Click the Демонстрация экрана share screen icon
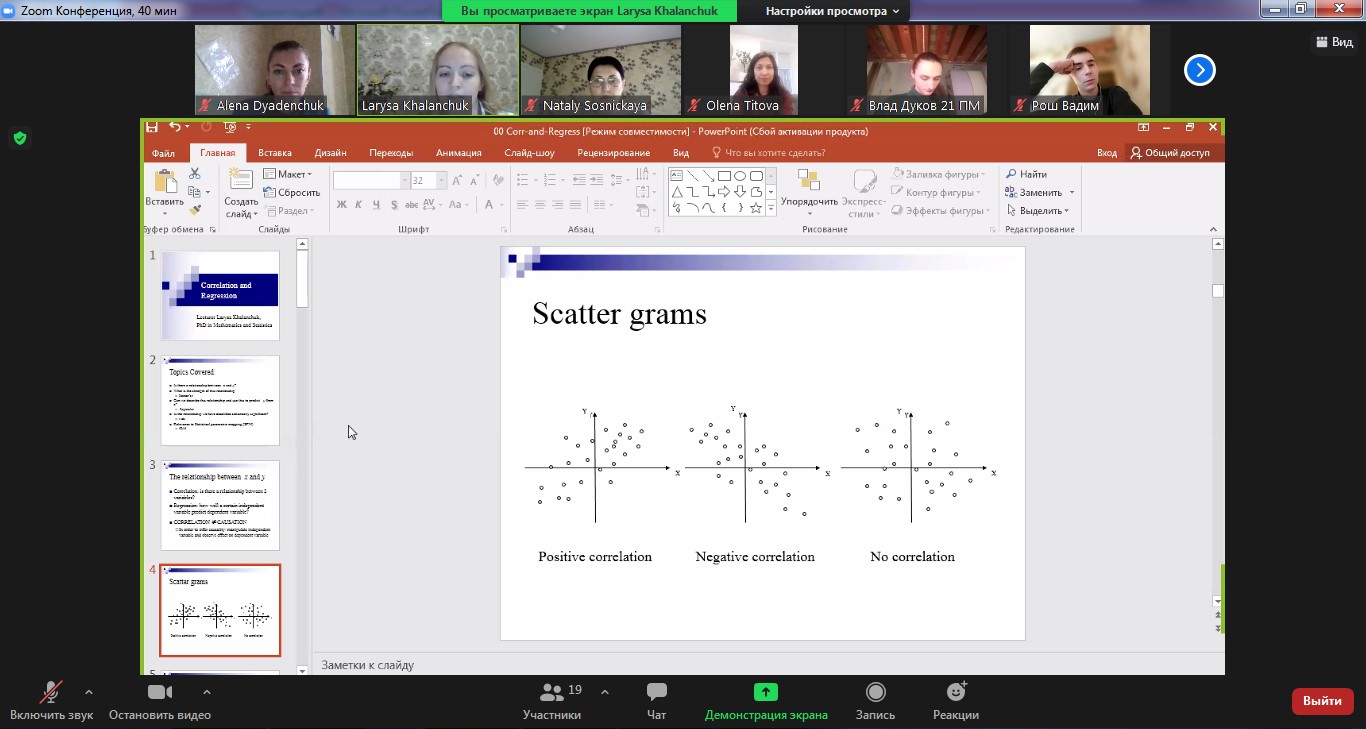The width and height of the screenshot is (1366, 729). [x=766, y=692]
